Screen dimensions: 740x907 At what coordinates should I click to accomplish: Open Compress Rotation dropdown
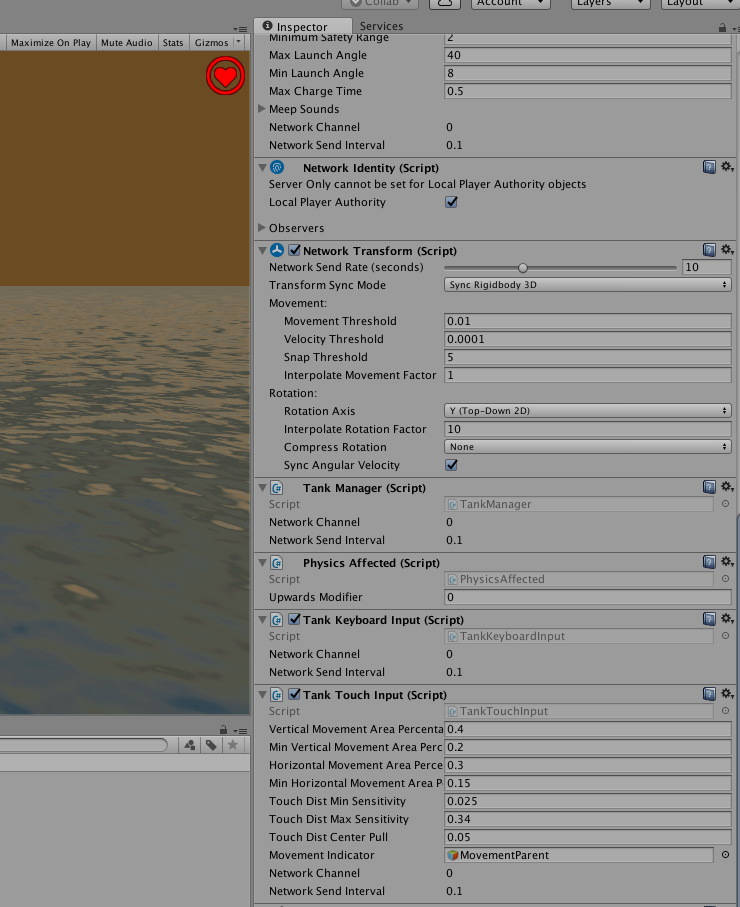(x=587, y=447)
